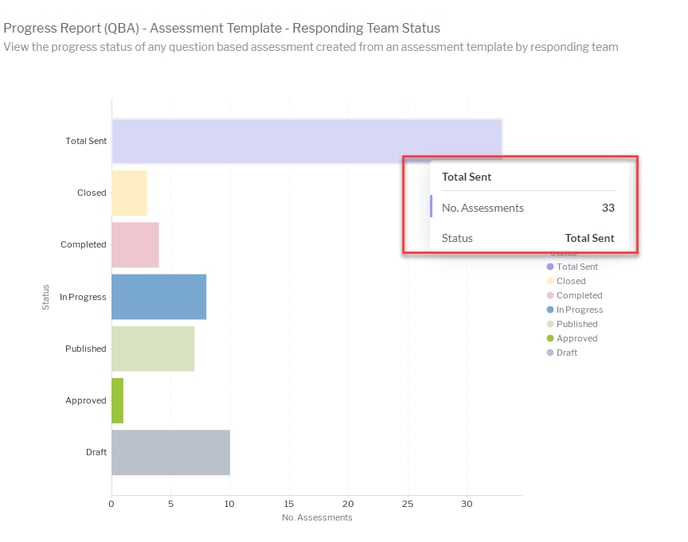Select the yellow Closed bar
688x542 pixels.
click(x=129, y=193)
